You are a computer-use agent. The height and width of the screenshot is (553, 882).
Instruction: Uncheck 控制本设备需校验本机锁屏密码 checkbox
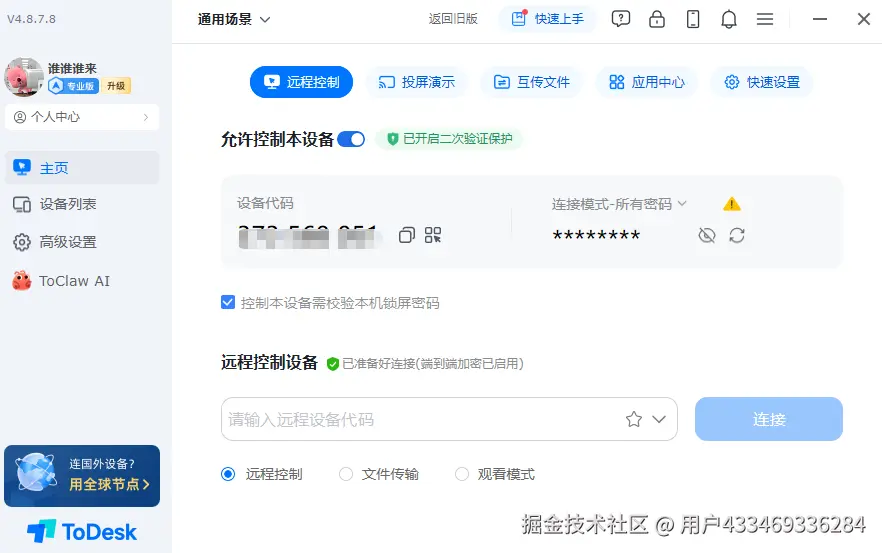tap(228, 303)
